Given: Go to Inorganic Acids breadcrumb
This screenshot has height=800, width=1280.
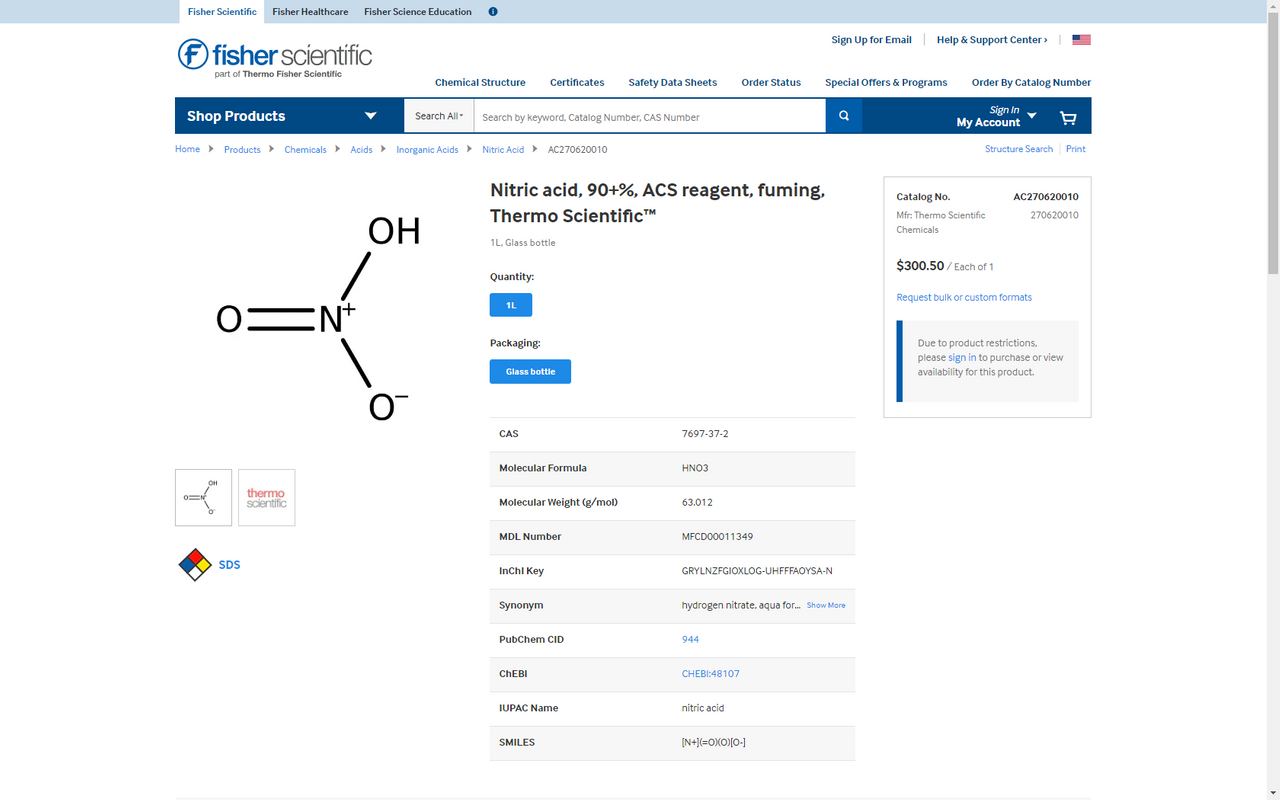Looking at the screenshot, I should pyautogui.click(x=427, y=149).
